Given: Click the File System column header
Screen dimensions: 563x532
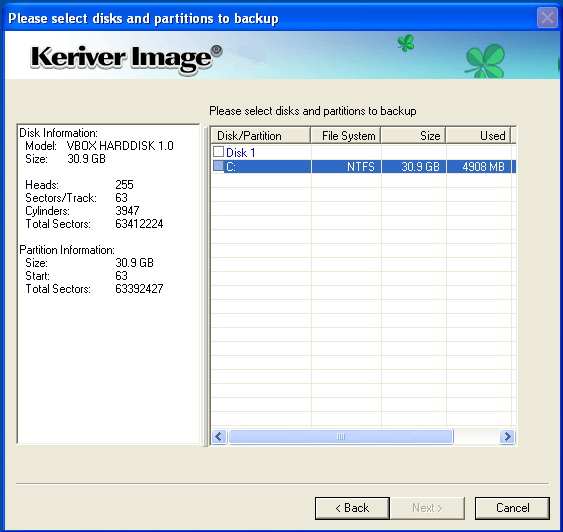Looking at the screenshot, I should [346, 136].
